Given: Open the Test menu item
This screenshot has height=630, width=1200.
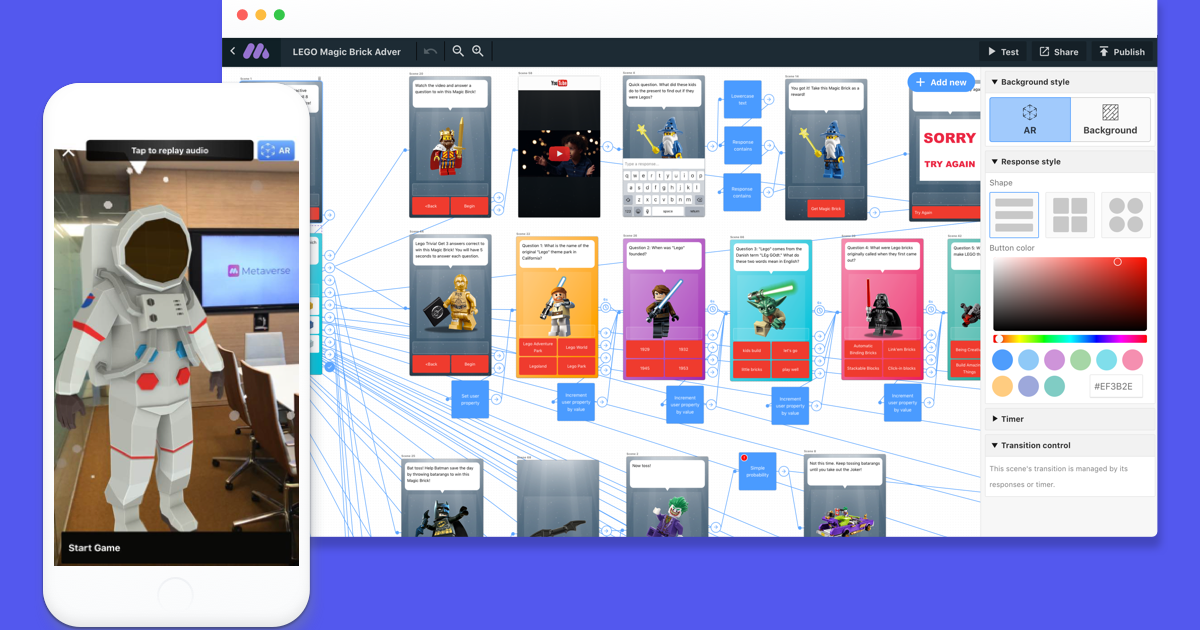Looking at the screenshot, I should (x=1003, y=51).
